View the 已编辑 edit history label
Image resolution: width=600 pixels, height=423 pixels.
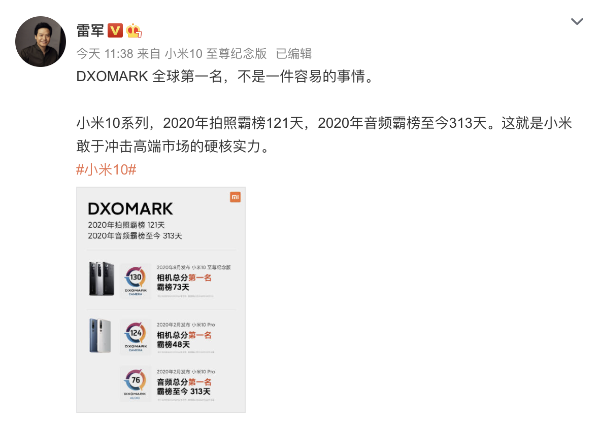click(x=293, y=54)
